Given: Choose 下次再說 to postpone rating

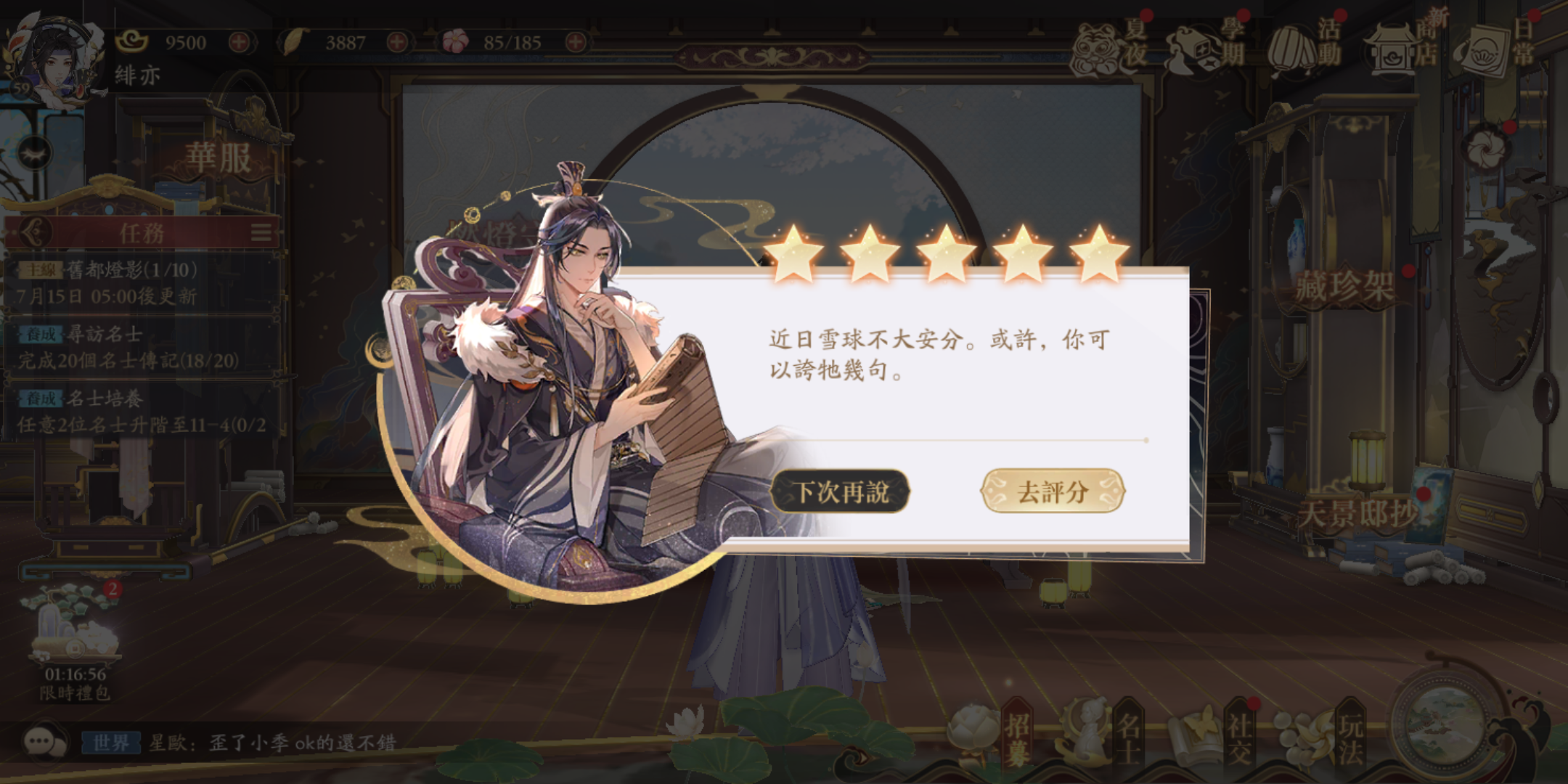Looking at the screenshot, I should [840, 491].
